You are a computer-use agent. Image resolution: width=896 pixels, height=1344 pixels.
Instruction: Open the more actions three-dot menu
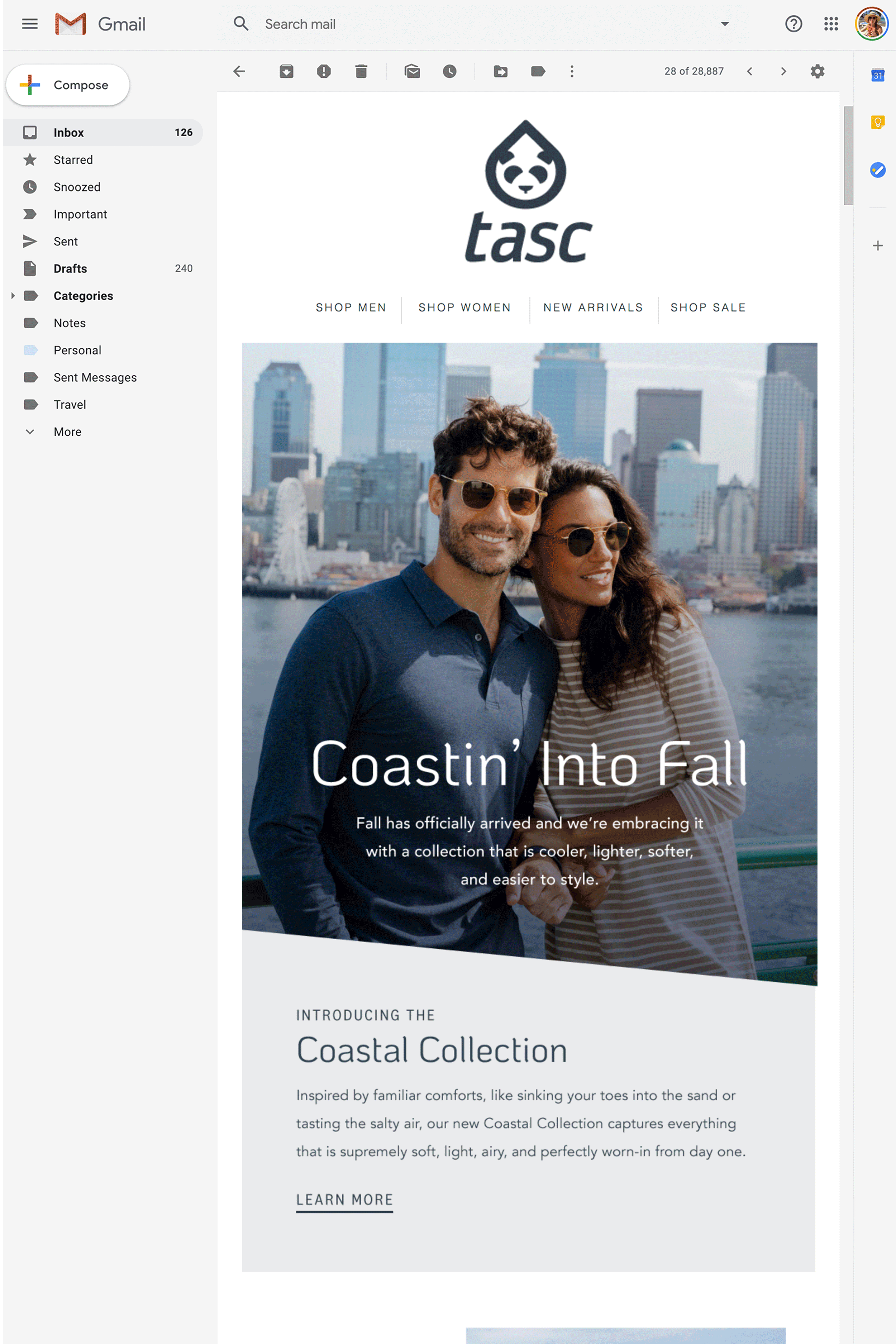pos(572,71)
